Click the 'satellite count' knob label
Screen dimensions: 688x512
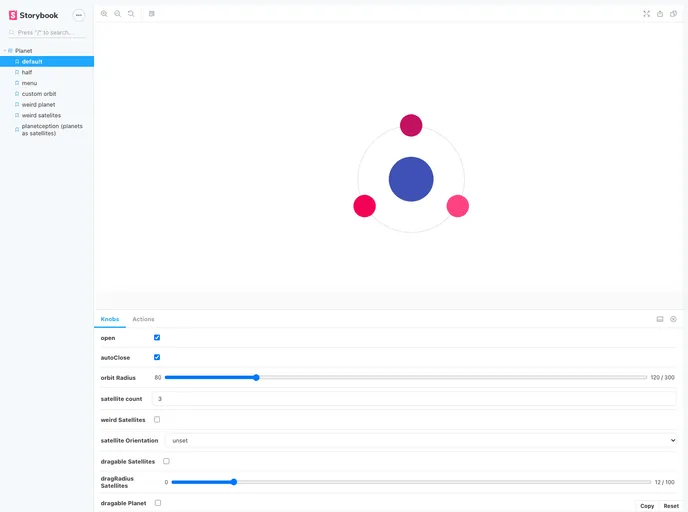tap(121, 399)
